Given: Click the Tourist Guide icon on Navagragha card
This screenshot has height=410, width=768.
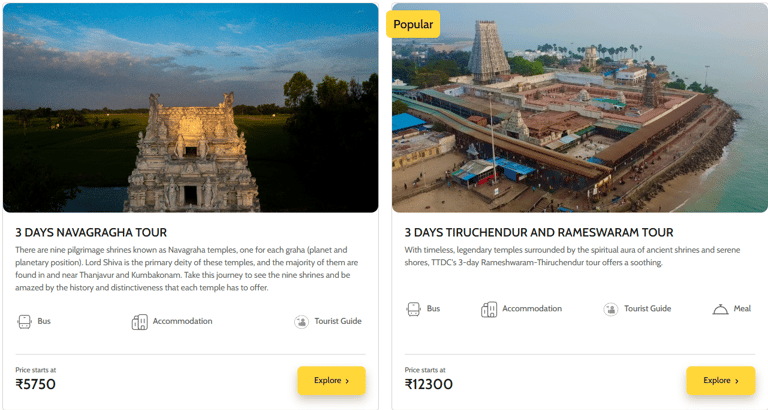Looking at the screenshot, I should pos(301,321).
